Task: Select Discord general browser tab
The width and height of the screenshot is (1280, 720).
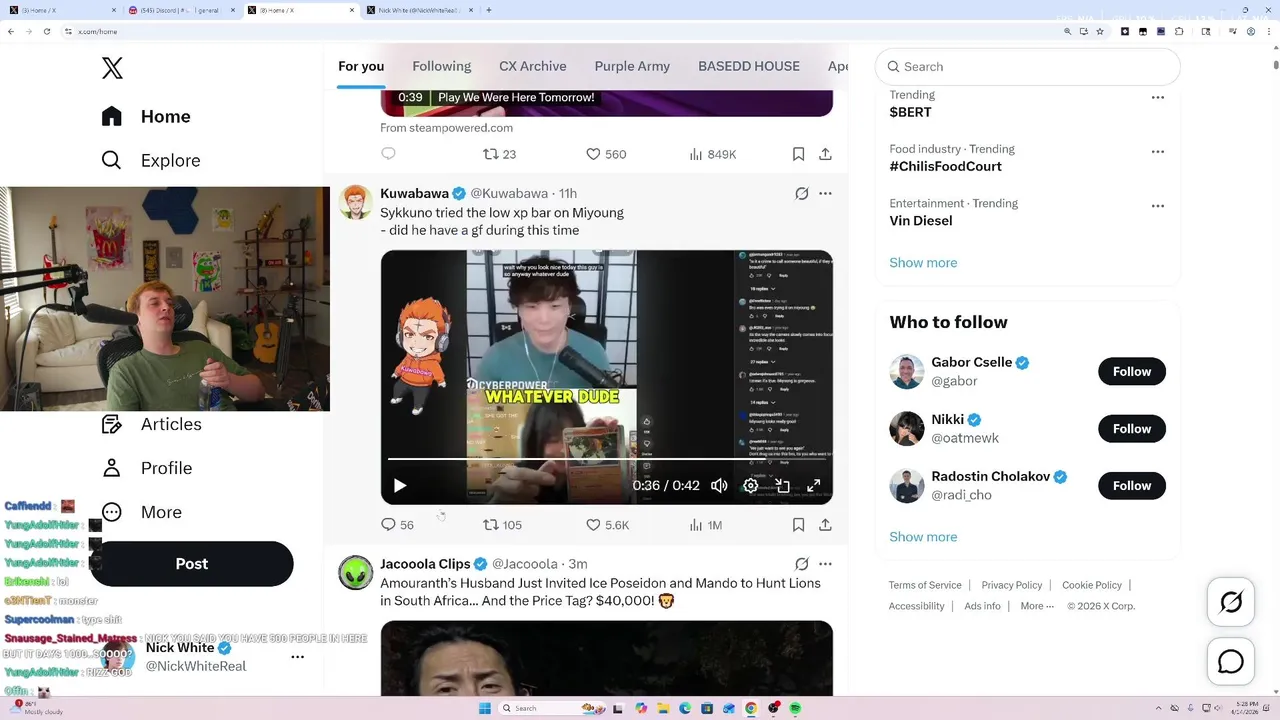Action: [x=181, y=10]
